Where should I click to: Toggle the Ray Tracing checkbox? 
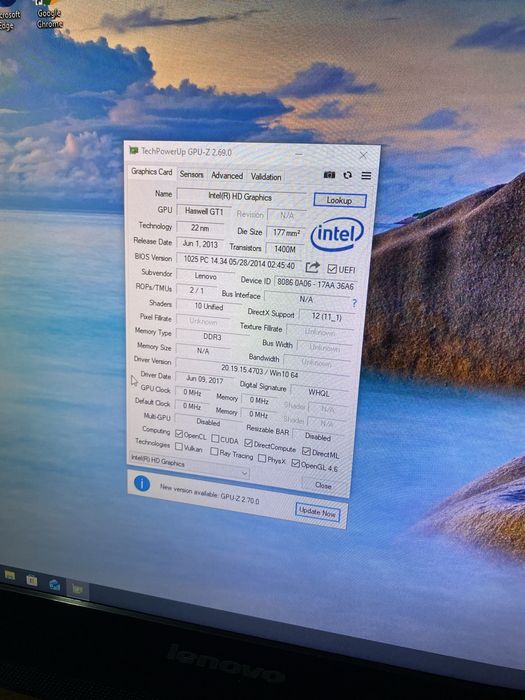(214, 452)
